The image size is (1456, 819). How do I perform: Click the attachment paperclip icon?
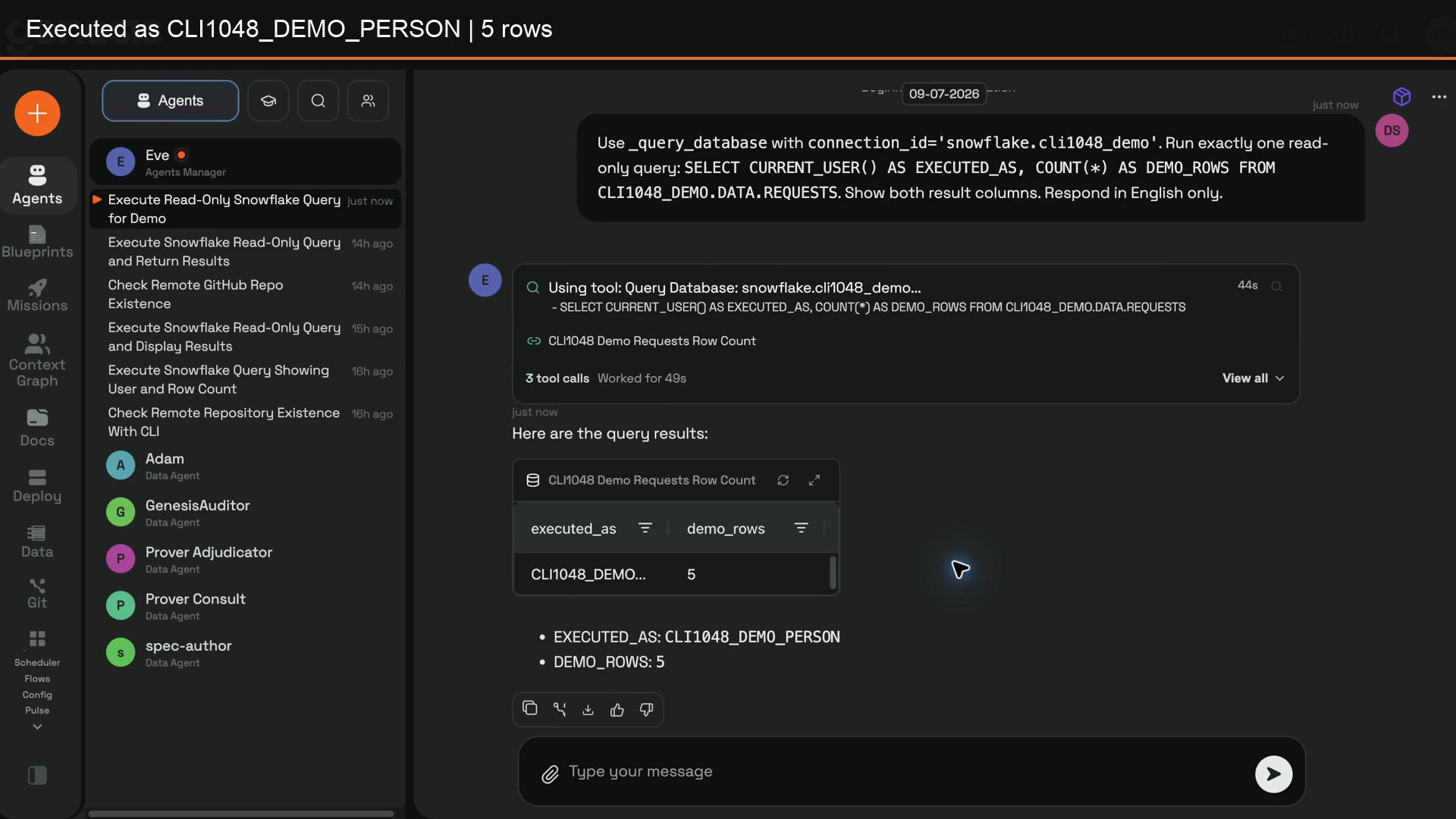coord(550,773)
